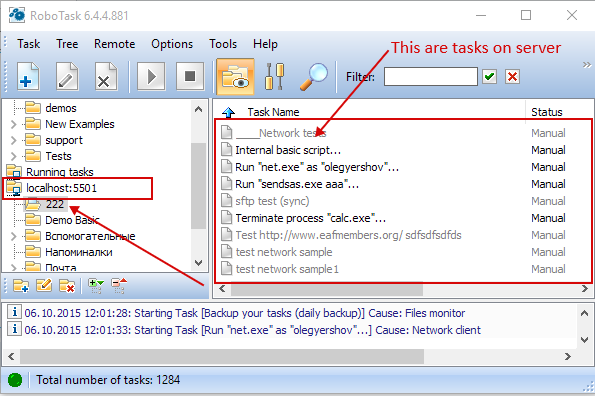Click the RoboTask application icon in the title bar
This screenshot has width=595, height=396.
point(17,15)
